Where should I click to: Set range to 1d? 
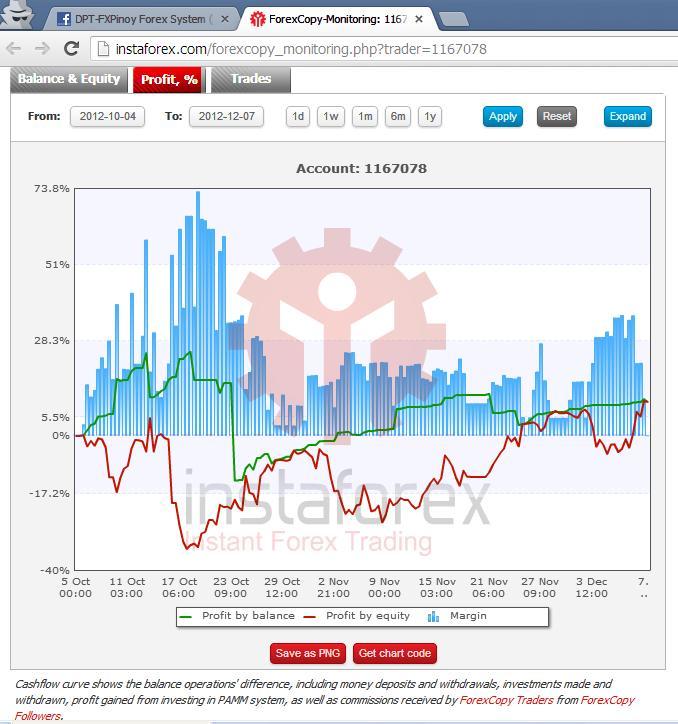click(298, 116)
